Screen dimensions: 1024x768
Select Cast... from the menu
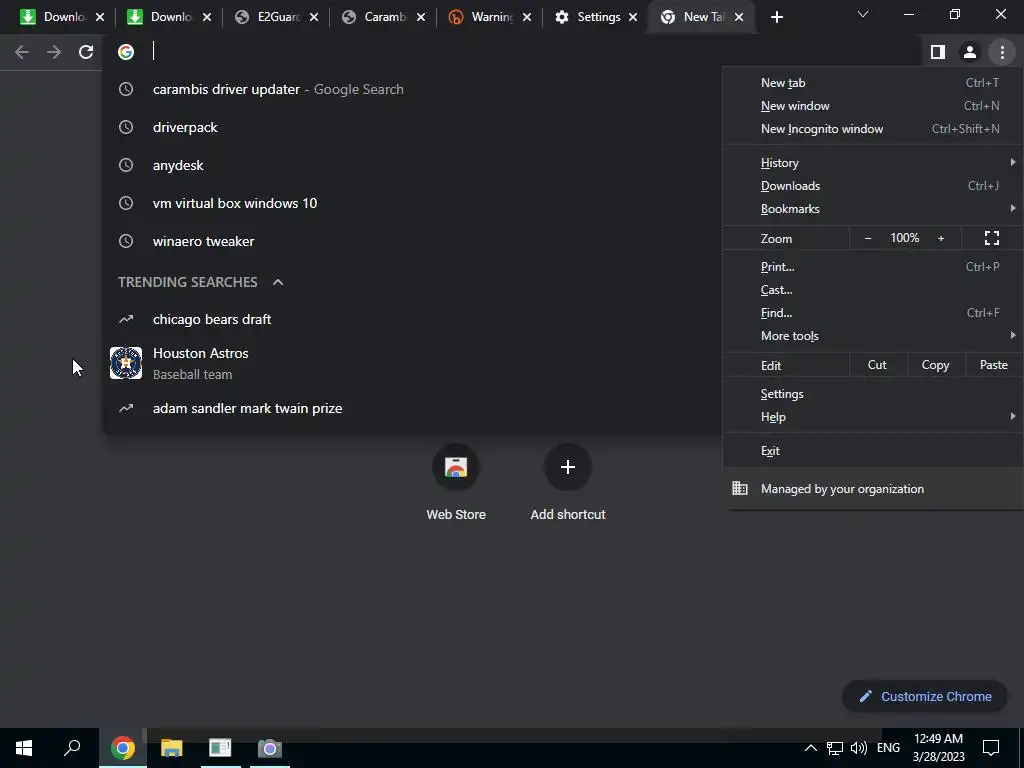[873, 290]
